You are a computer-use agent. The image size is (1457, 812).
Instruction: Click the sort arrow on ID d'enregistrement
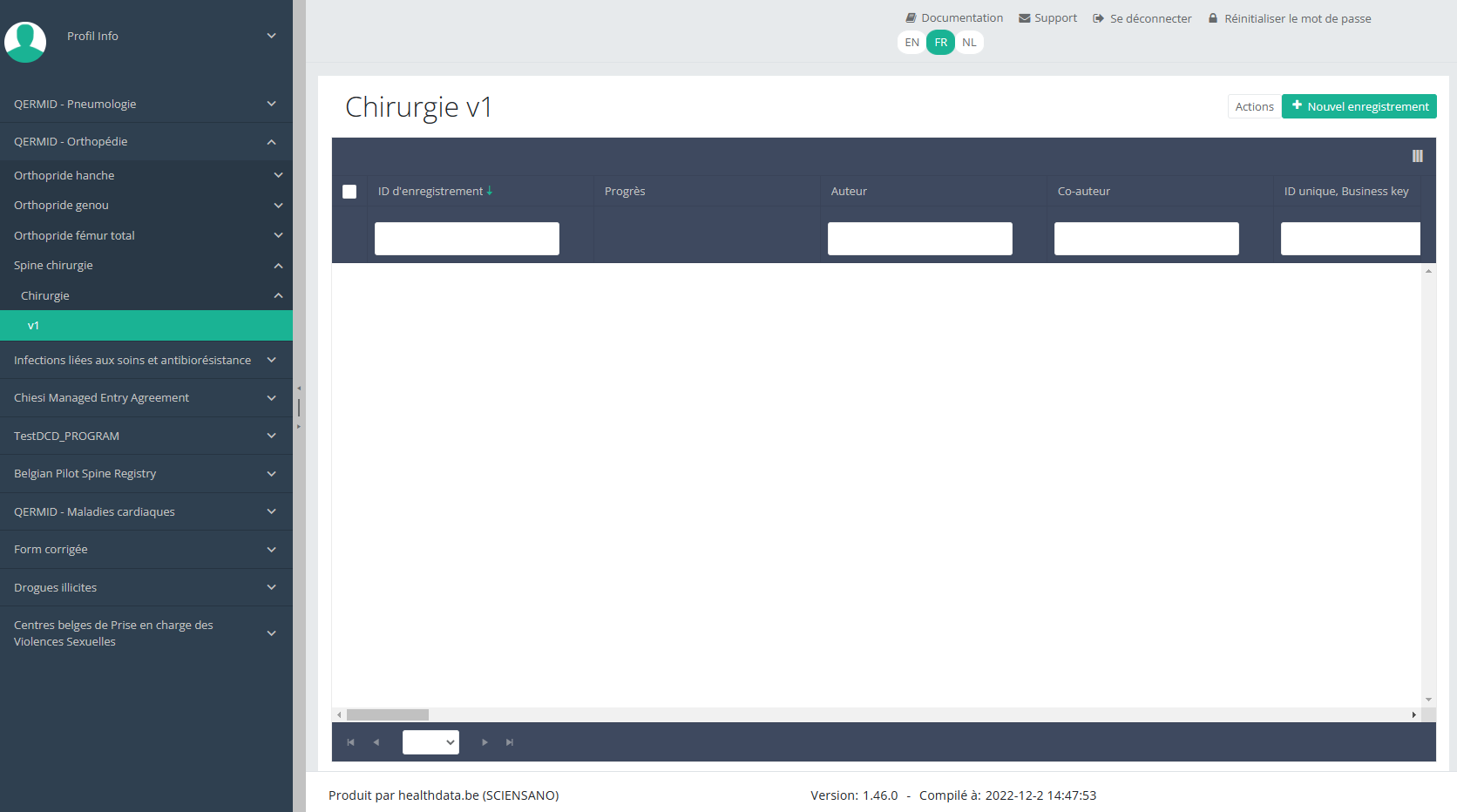click(490, 191)
